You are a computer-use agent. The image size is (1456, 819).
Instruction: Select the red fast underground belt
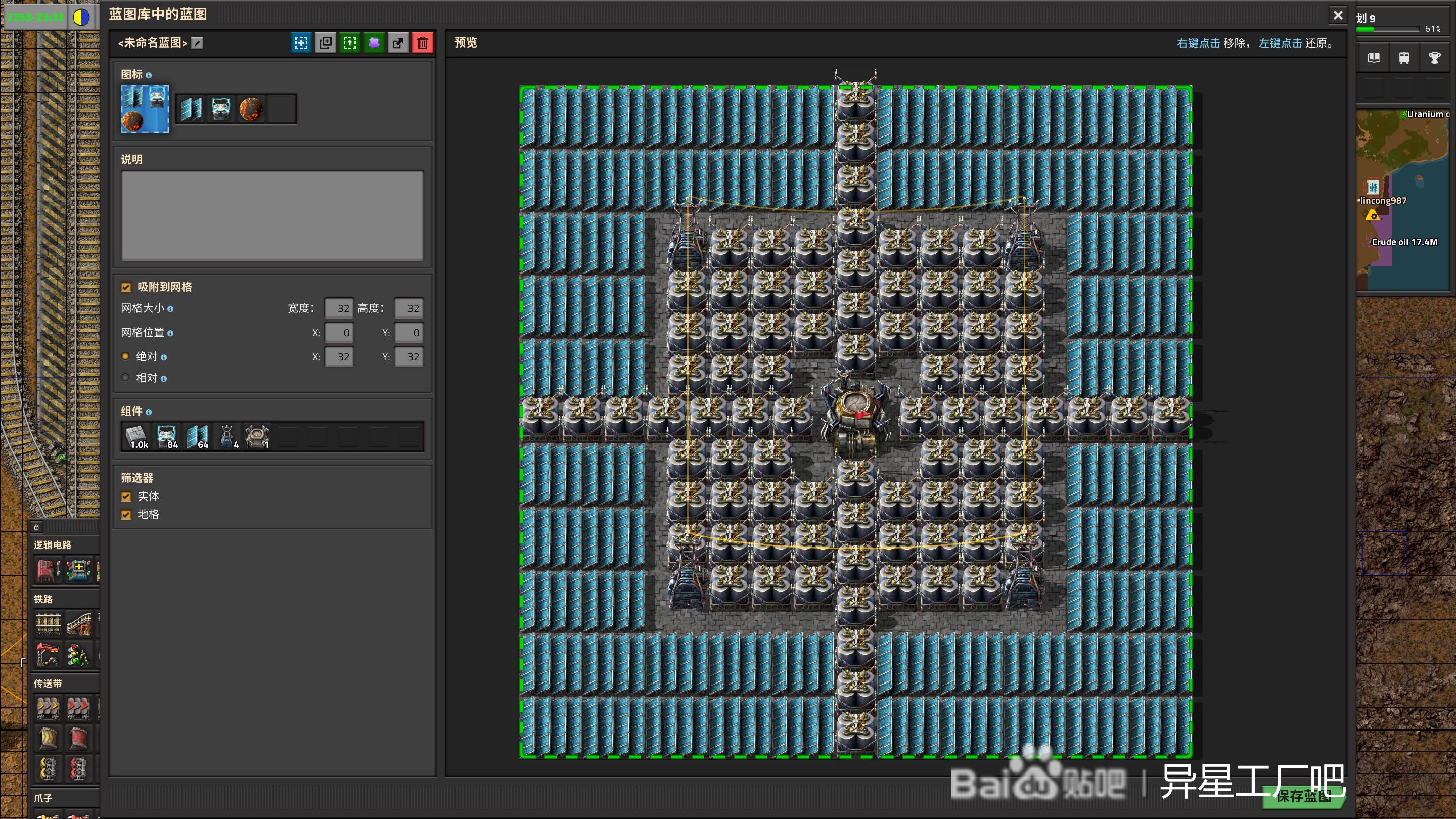(x=78, y=739)
